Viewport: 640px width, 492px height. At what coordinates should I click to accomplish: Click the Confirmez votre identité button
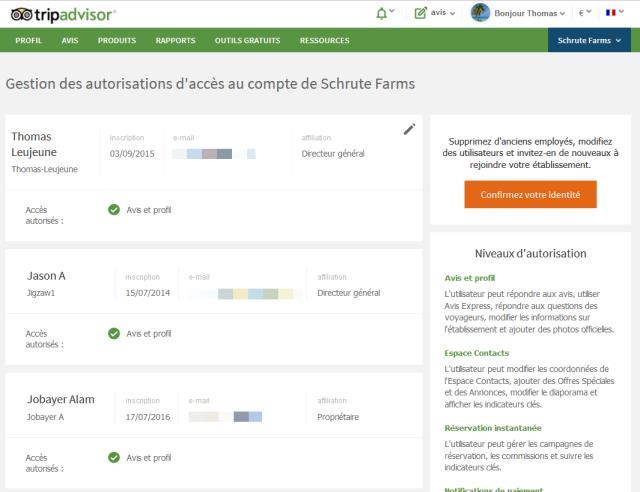coord(530,194)
